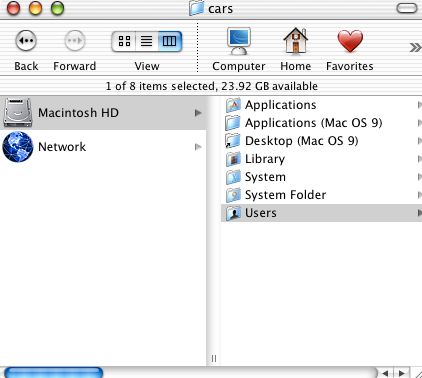Click the Library folder name
422x378 pixels.
click(265, 159)
